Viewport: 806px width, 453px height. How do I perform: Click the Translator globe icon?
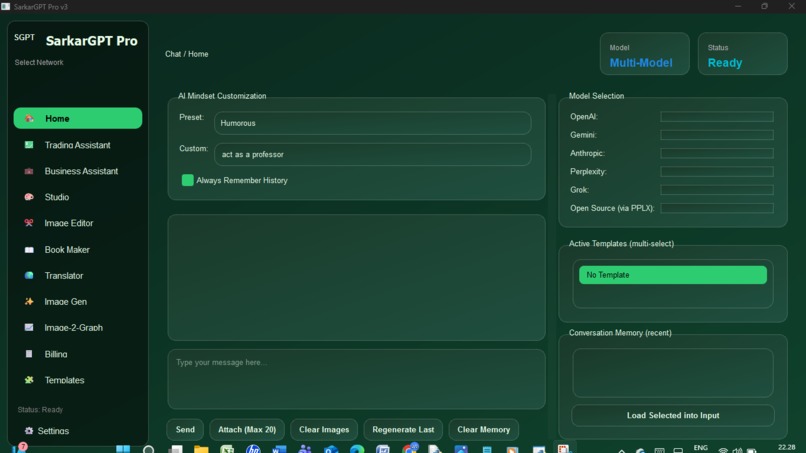29,276
